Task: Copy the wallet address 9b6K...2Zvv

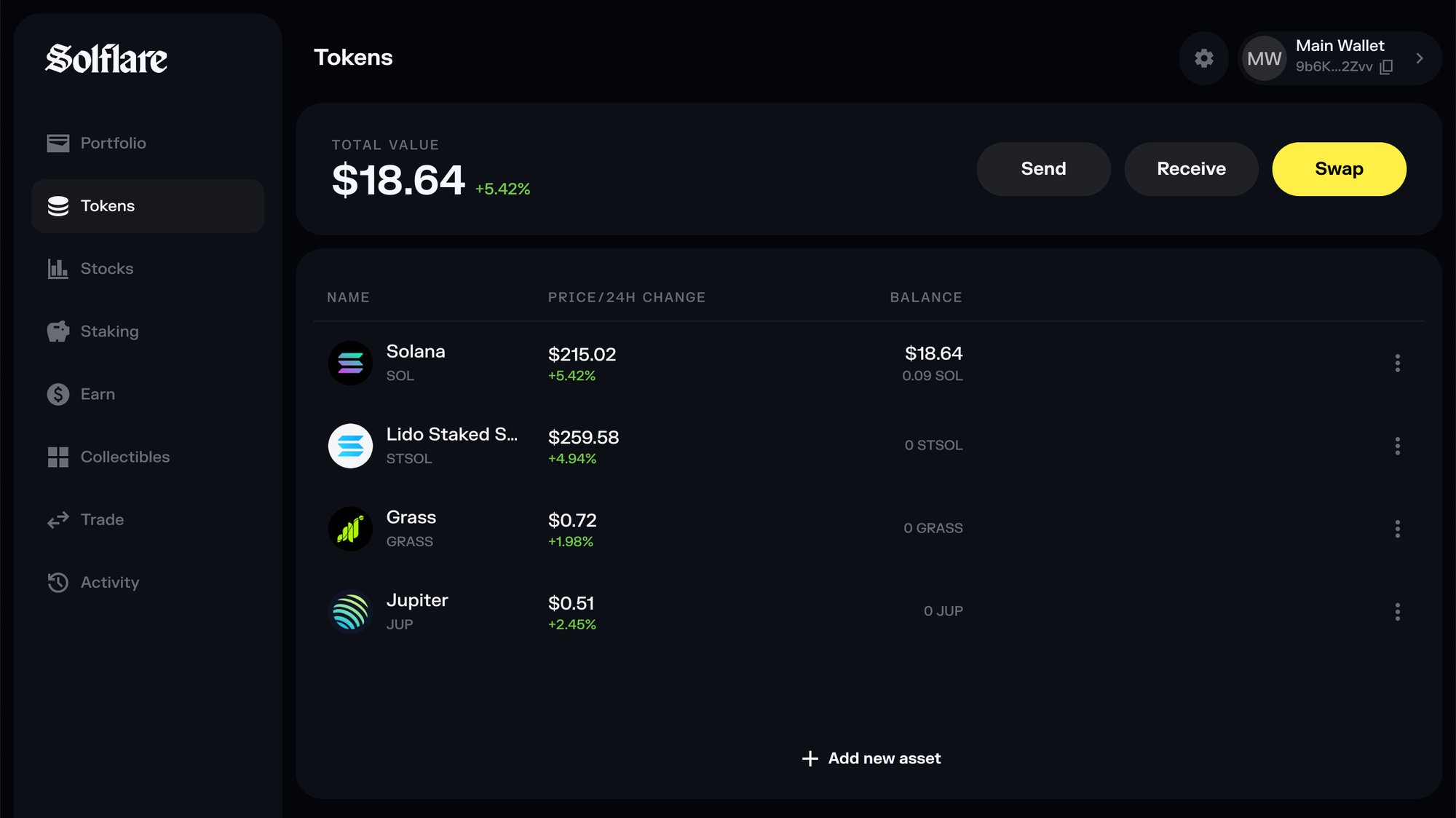Action: (x=1387, y=67)
